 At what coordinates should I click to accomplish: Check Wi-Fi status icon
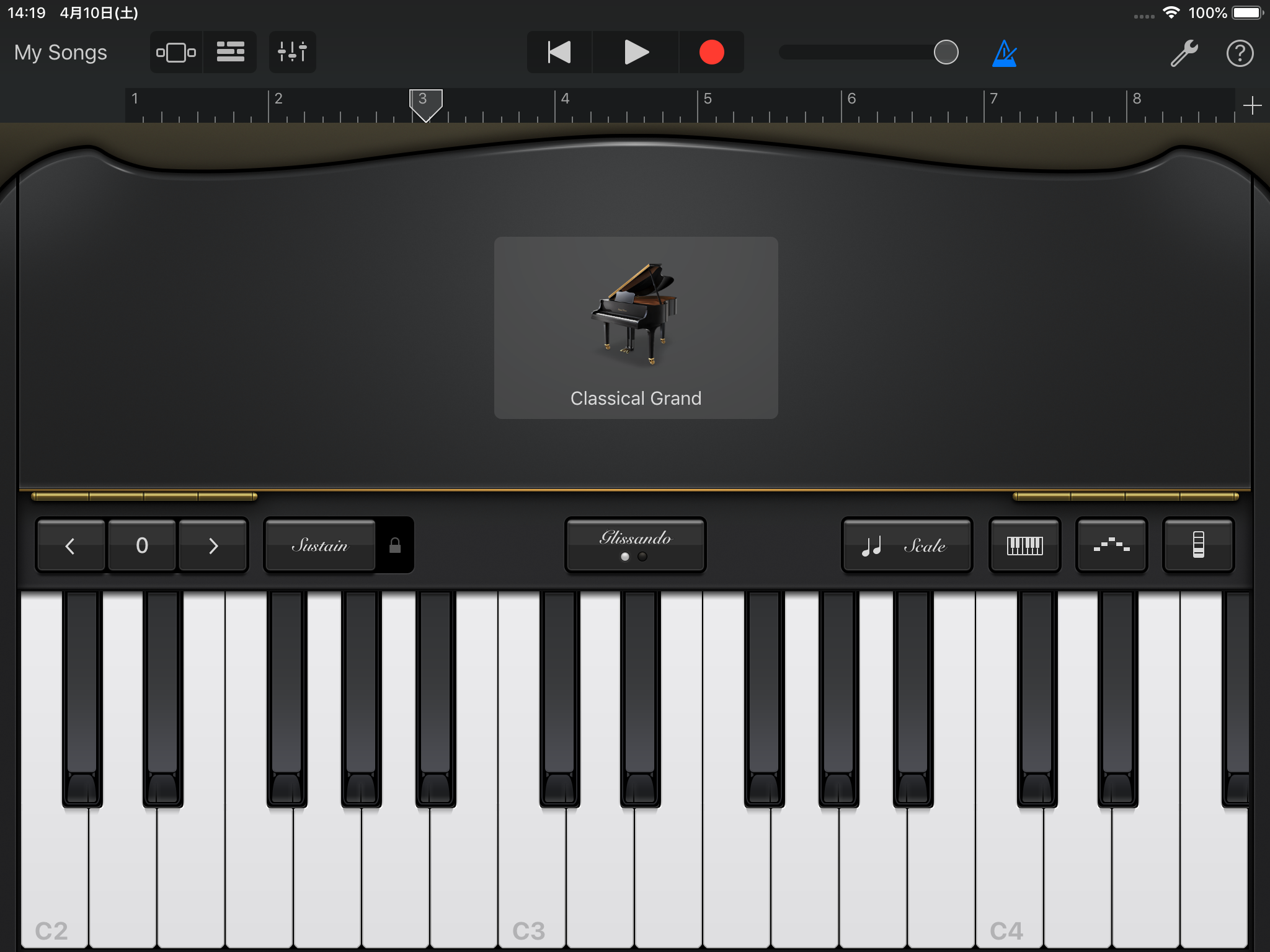(1171, 12)
